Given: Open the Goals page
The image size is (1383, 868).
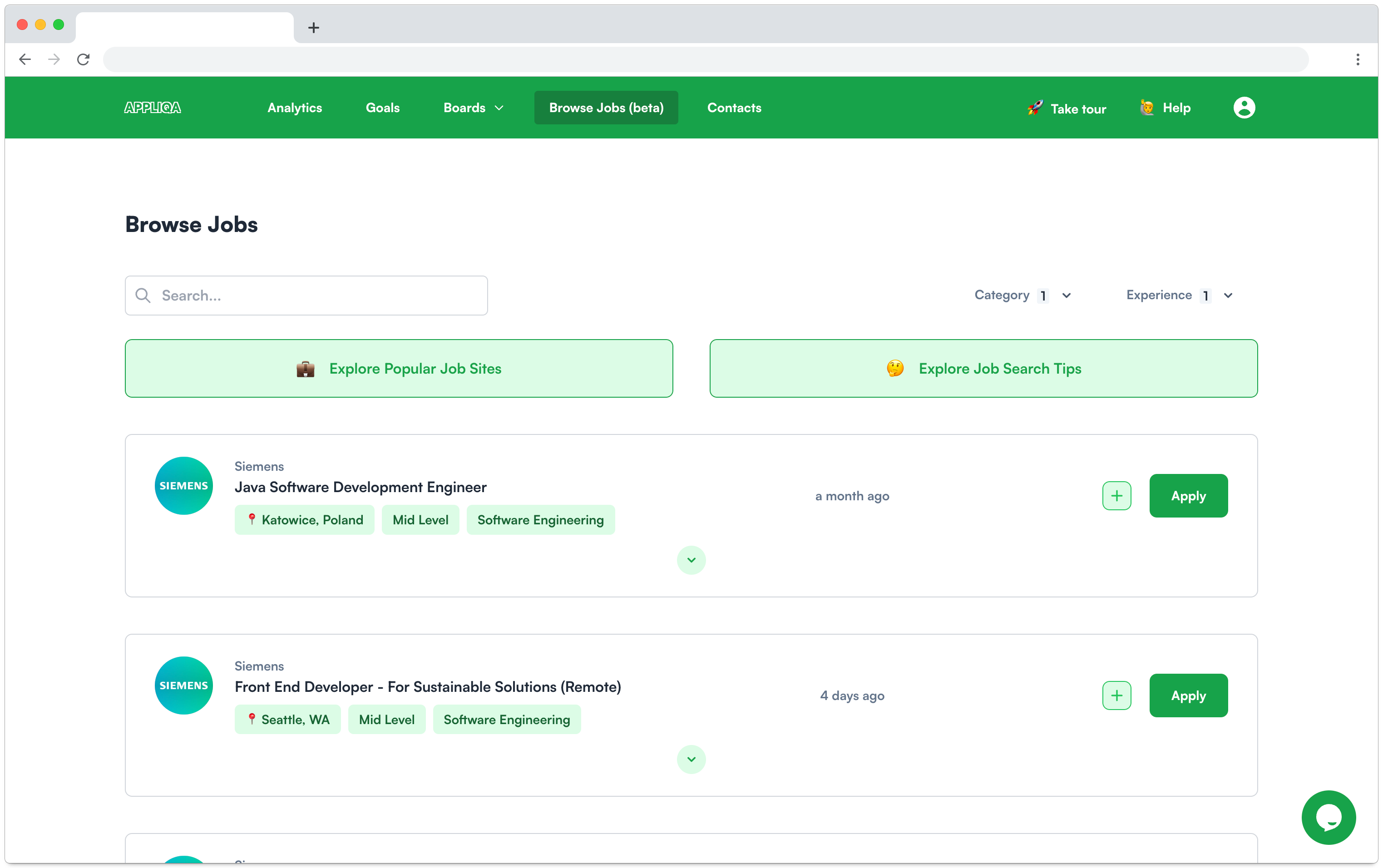Looking at the screenshot, I should [382, 108].
